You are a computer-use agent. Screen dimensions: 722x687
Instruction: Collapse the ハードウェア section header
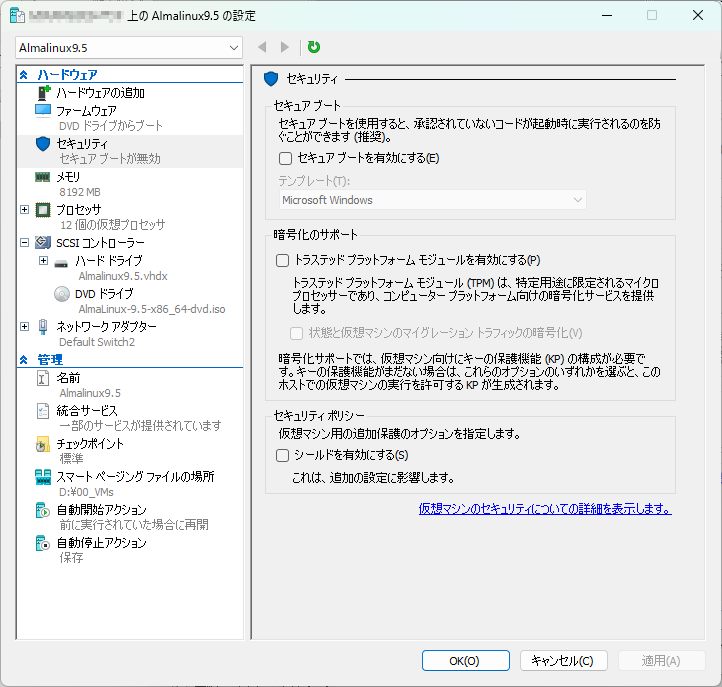click(x=25, y=75)
